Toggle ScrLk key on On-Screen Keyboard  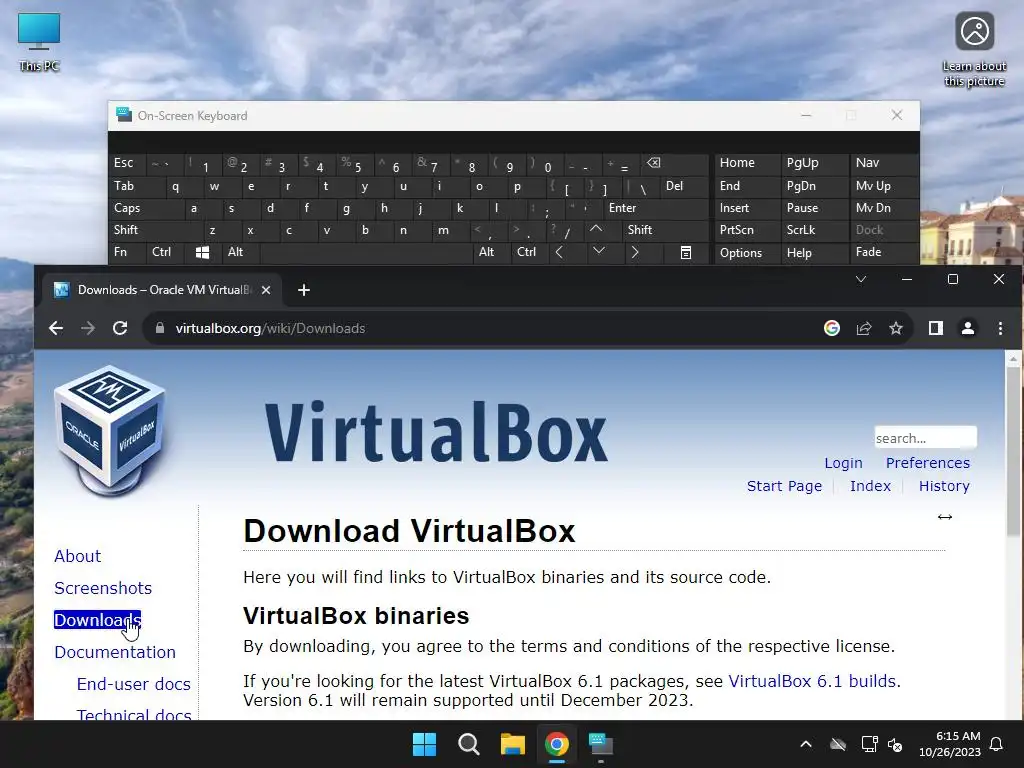point(813,230)
